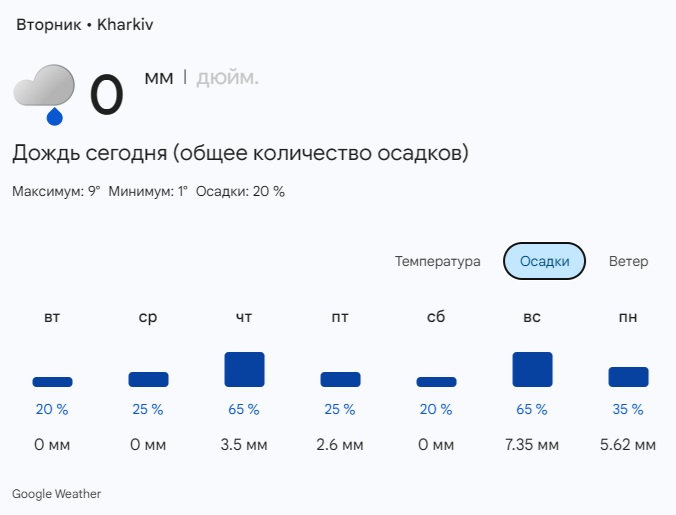Click Sunday's precipitation bar
The height and width of the screenshot is (515, 676).
click(x=532, y=369)
